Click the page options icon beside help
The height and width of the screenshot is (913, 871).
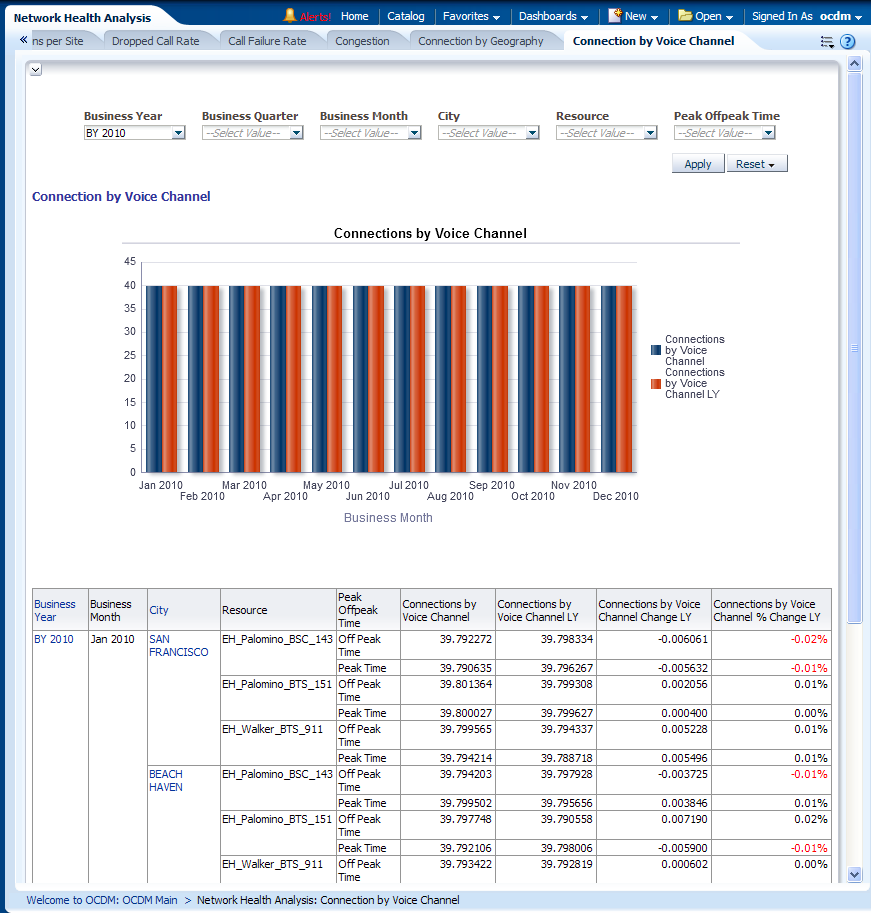(827, 42)
